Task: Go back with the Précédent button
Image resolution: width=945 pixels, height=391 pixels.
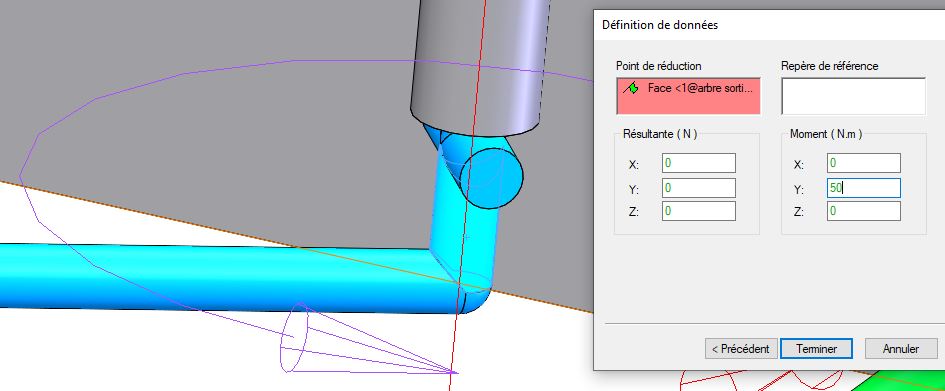Action: pyautogui.click(x=741, y=349)
